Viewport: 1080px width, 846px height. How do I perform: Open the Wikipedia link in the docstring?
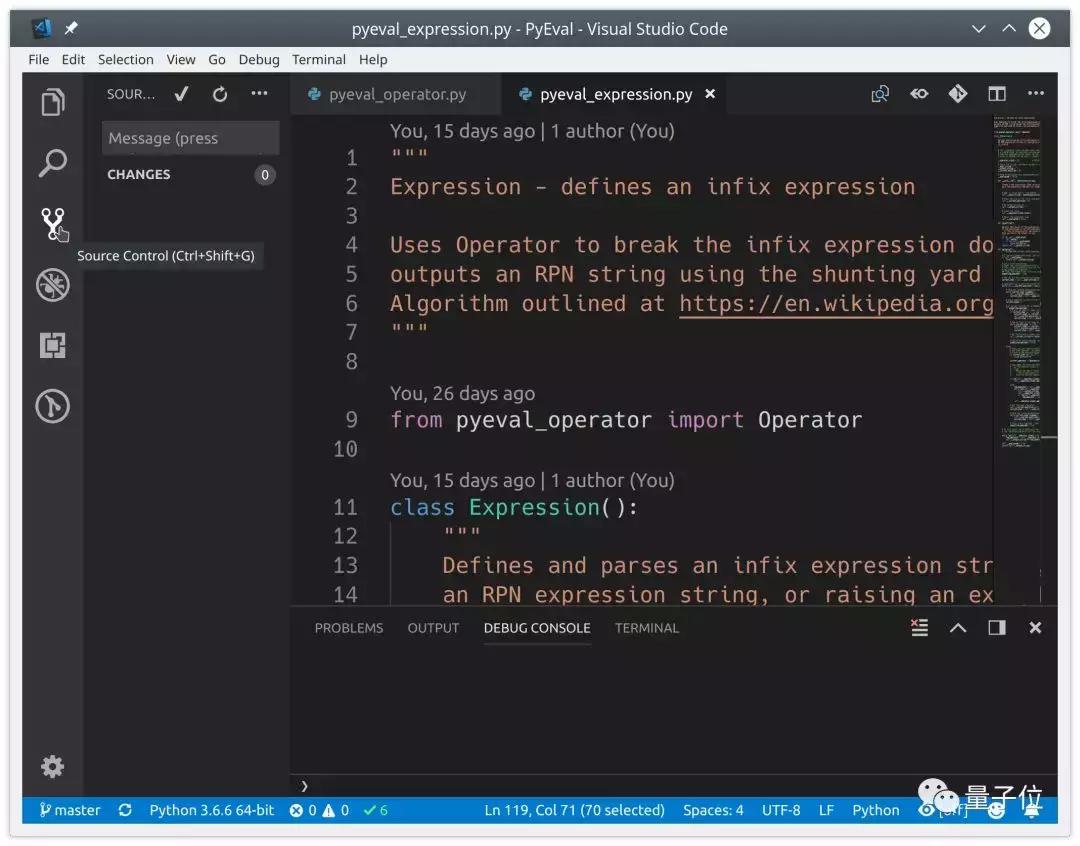click(840, 303)
